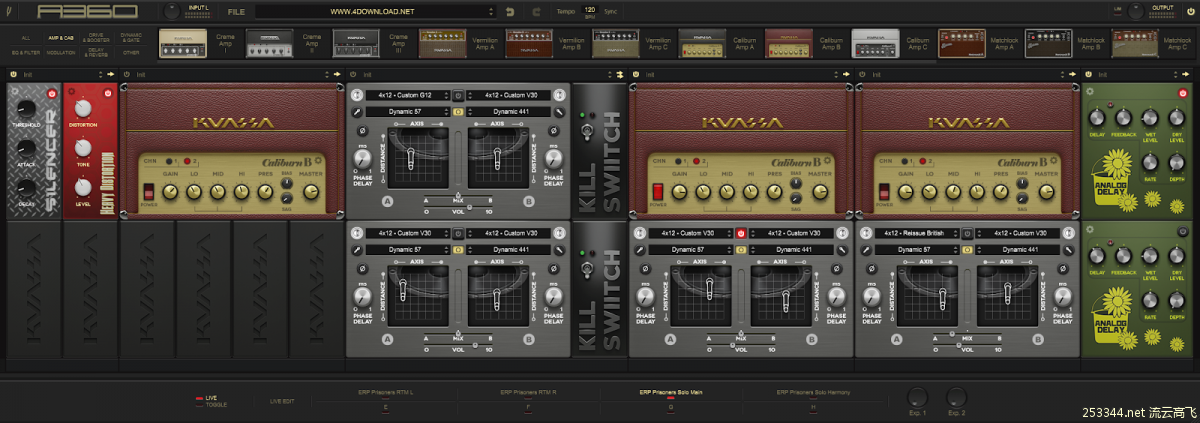The width and height of the screenshot is (1200, 423).
Task: Click the undo arrow icon in the top bar
Action: tap(510, 12)
